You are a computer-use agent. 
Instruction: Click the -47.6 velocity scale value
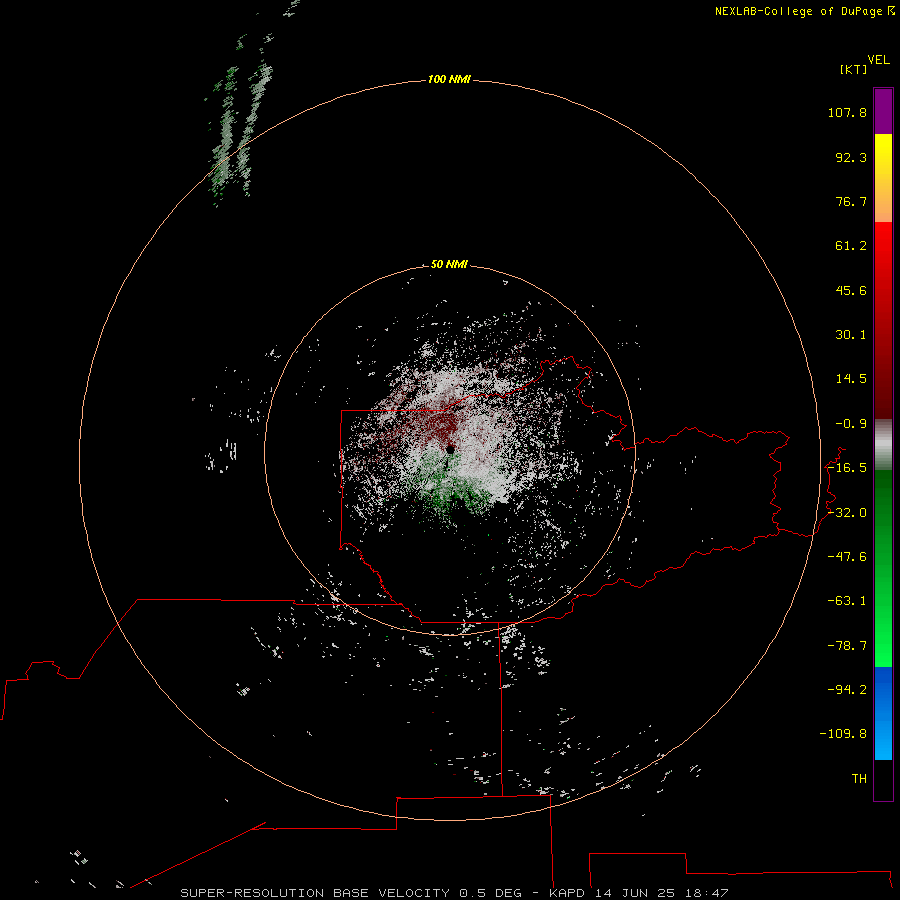click(847, 557)
